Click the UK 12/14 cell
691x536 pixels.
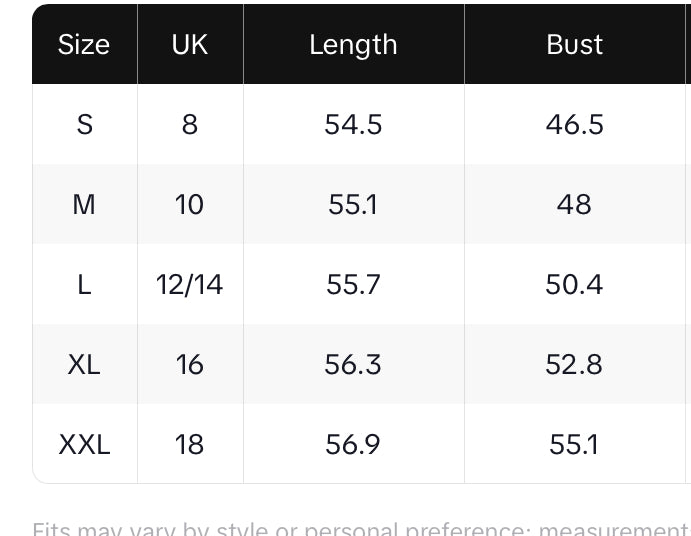point(190,285)
